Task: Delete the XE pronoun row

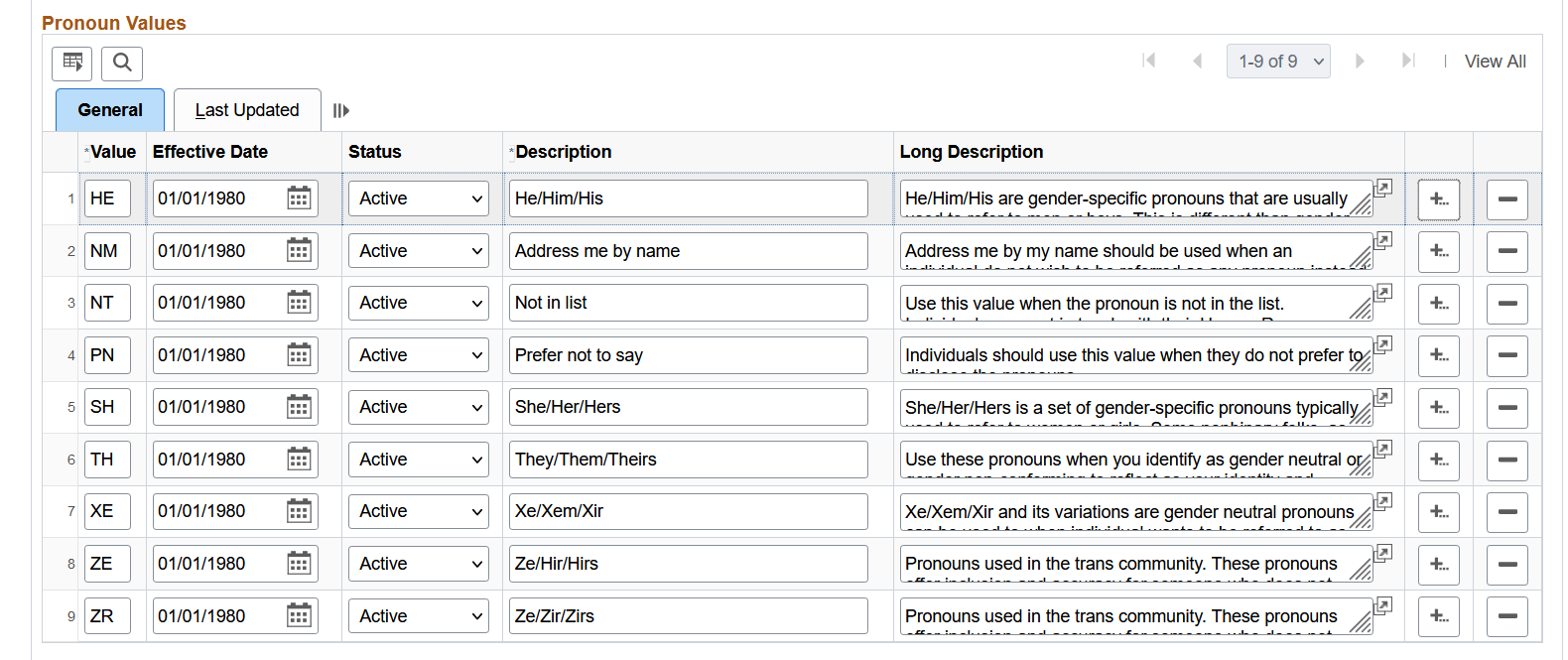Action: click(1506, 512)
